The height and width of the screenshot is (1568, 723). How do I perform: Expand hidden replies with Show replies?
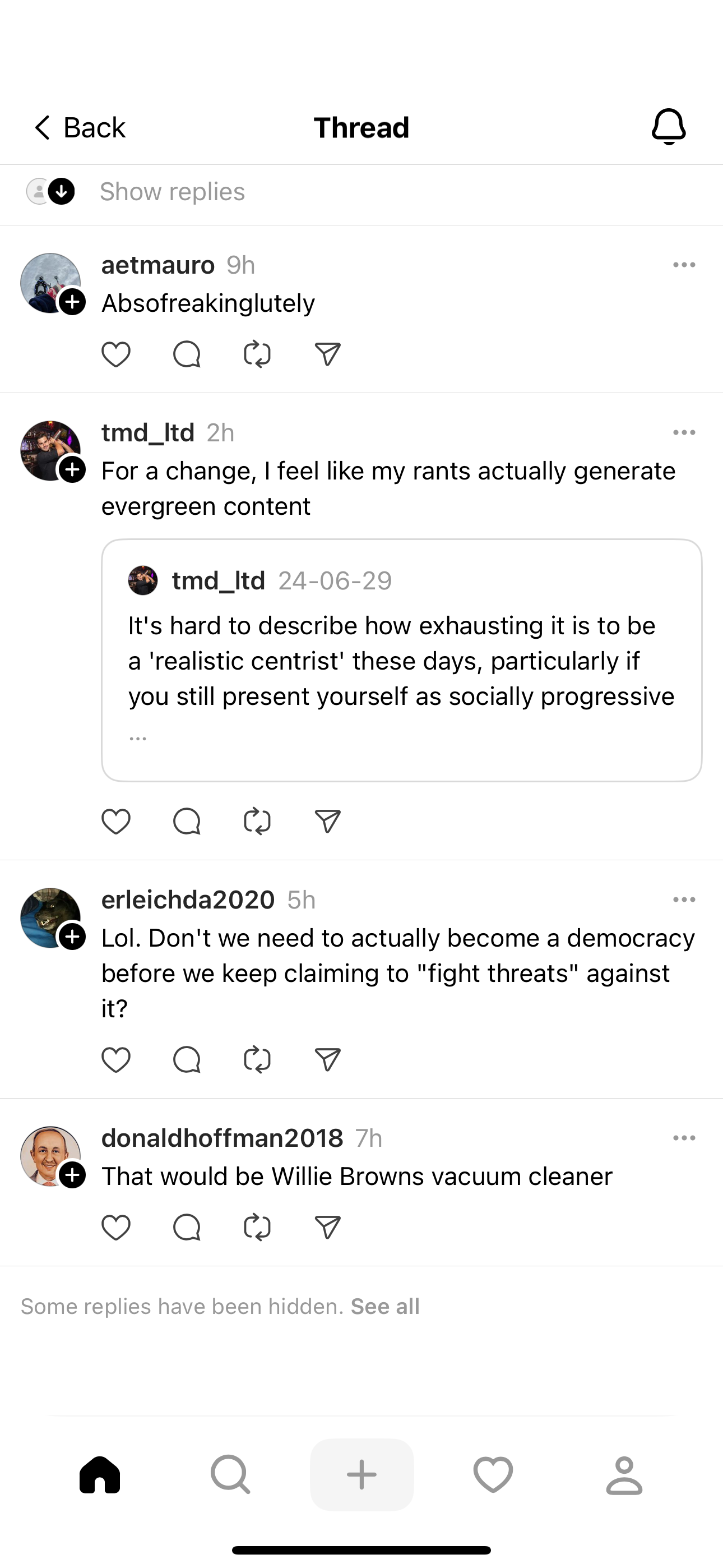click(x=172, y=192)
